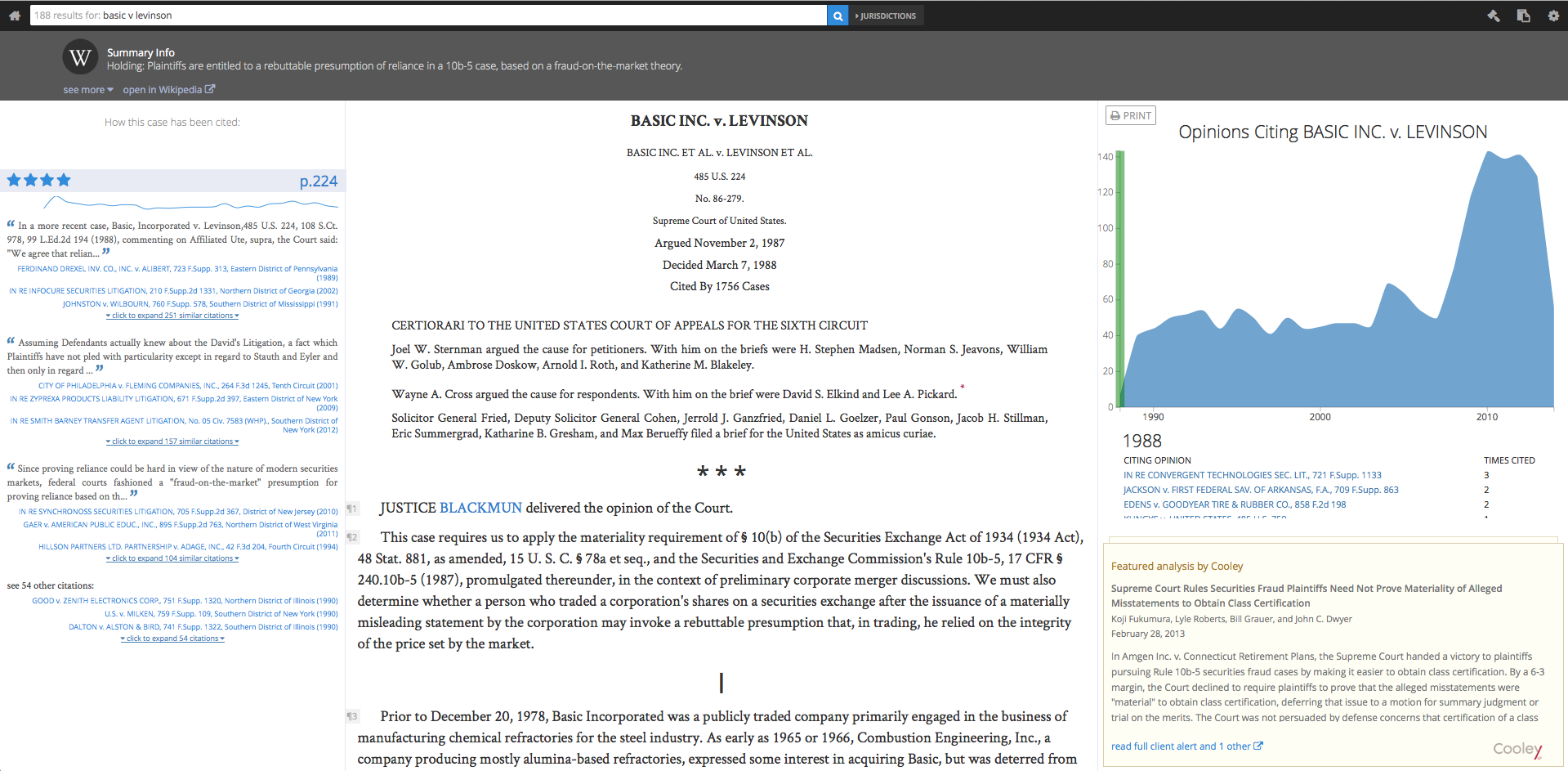Click the 'No. 86-279.' docket number

click(x=720, y=199)
